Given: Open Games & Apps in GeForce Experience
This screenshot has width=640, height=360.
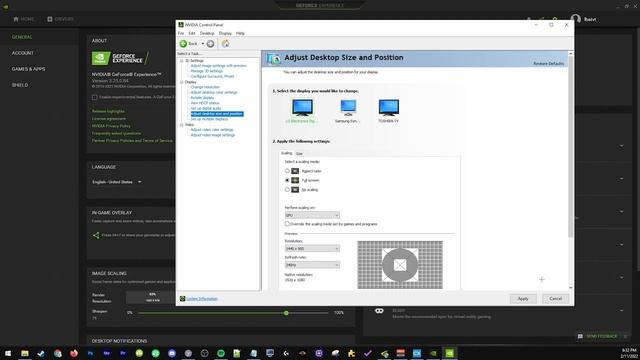Looking at the screenshot, I should (29, 69).
